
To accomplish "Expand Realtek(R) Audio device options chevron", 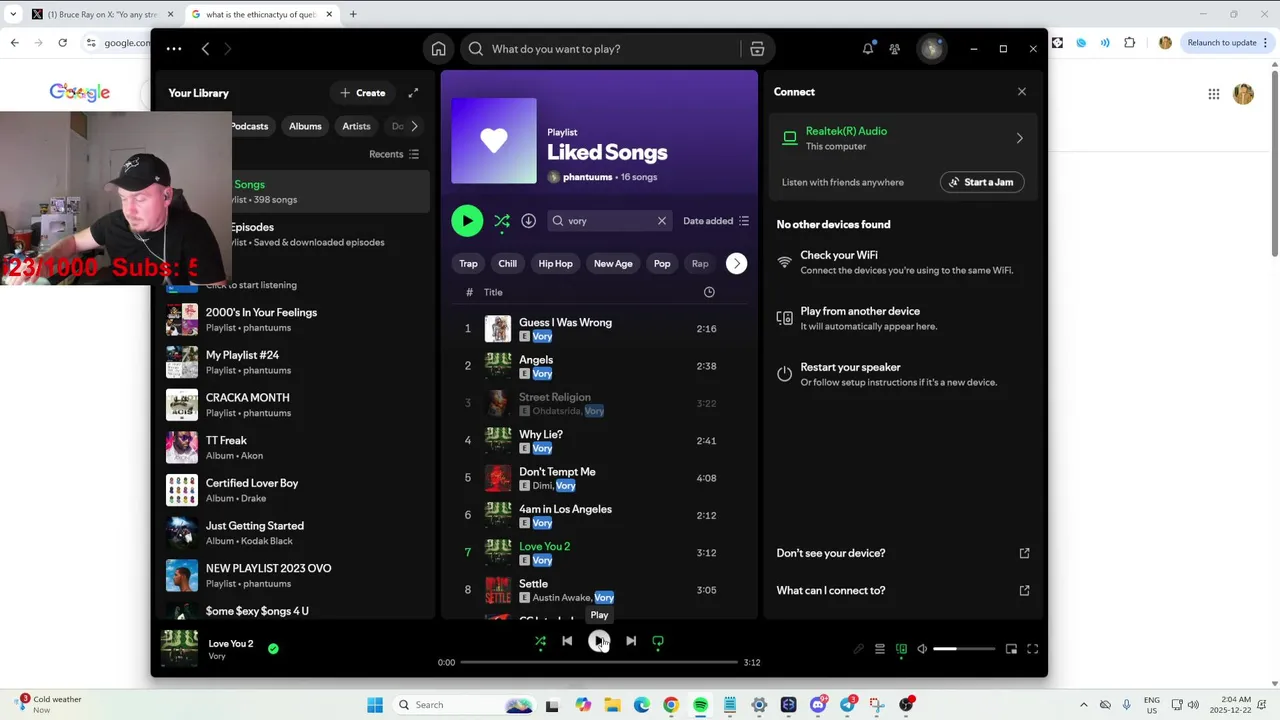I will tap(1019, 138).
